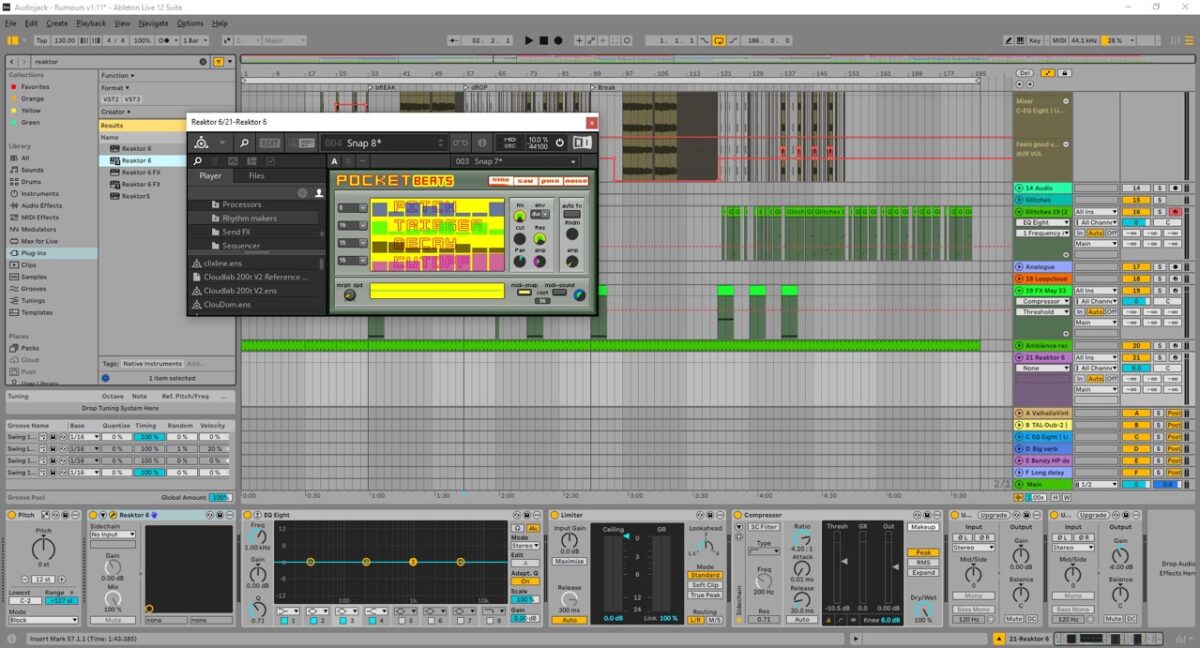Toggle Reaktor EDIT mode button

[270, 143]
